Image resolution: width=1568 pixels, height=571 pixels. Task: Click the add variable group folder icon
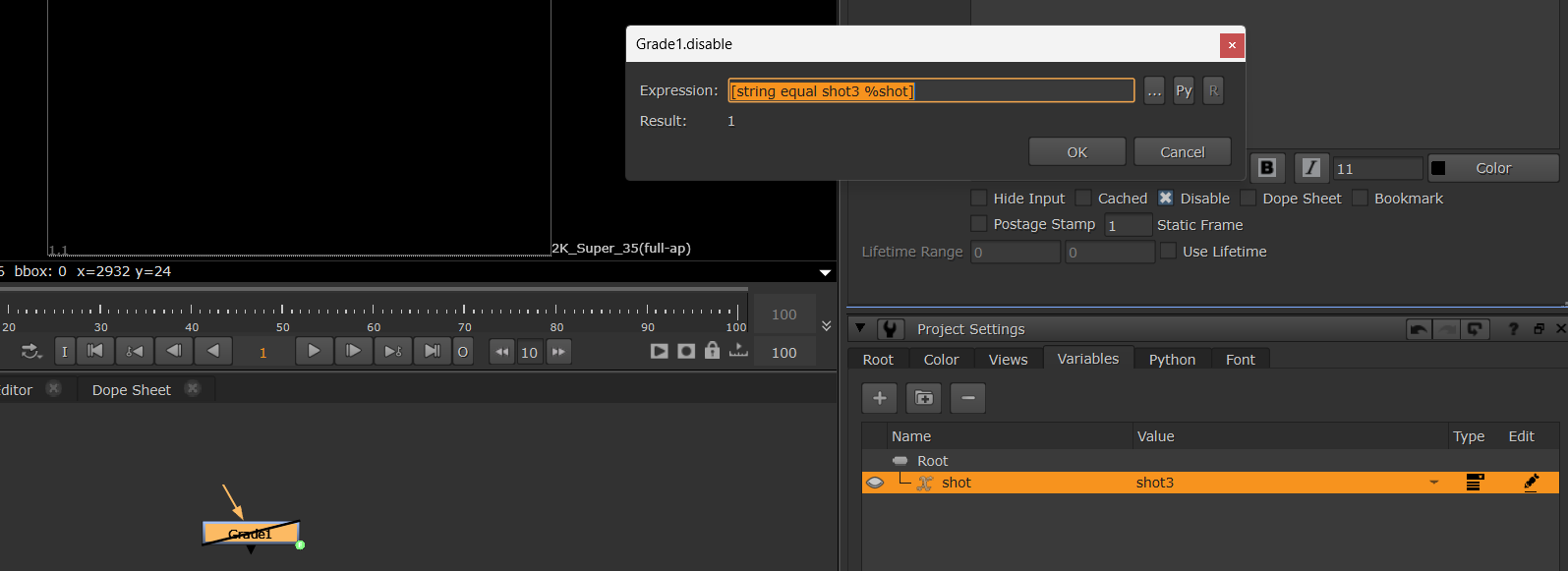click(923, 398)
